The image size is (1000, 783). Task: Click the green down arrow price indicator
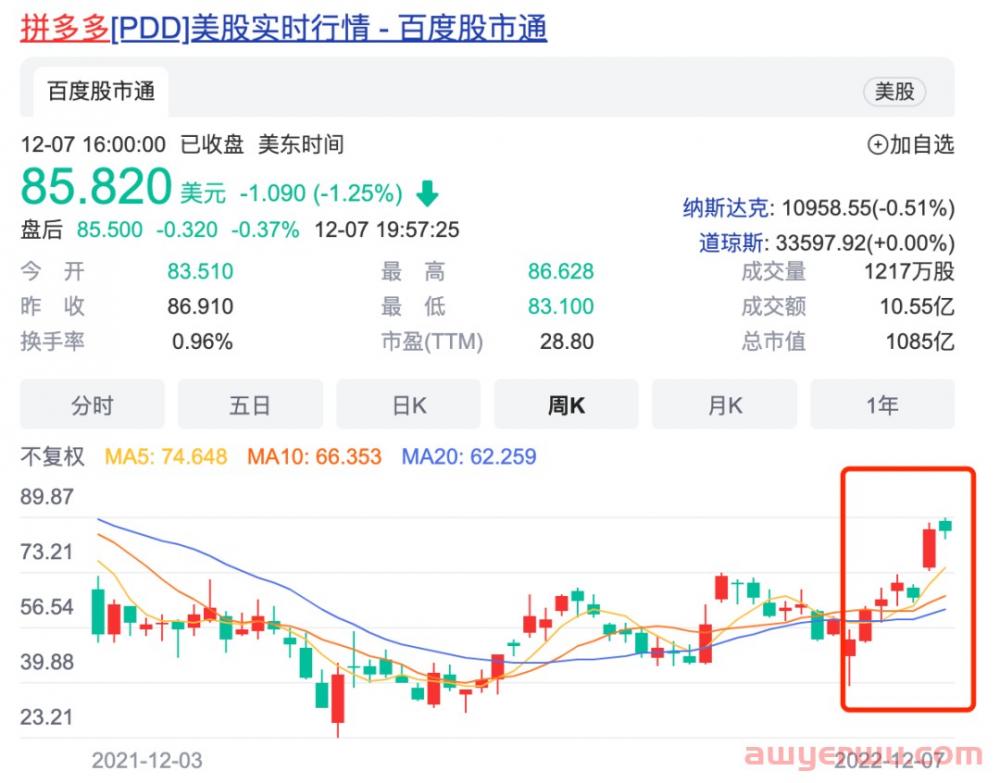click(x=428, y=192)
